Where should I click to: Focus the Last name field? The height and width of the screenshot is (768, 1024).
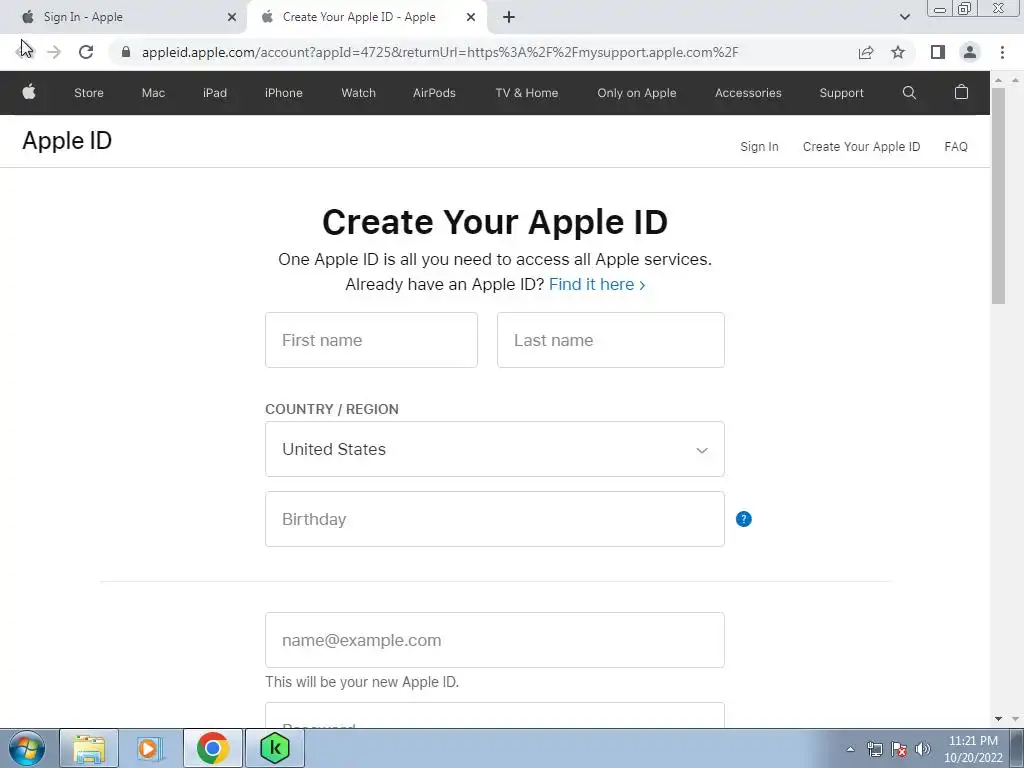point(611,340)
